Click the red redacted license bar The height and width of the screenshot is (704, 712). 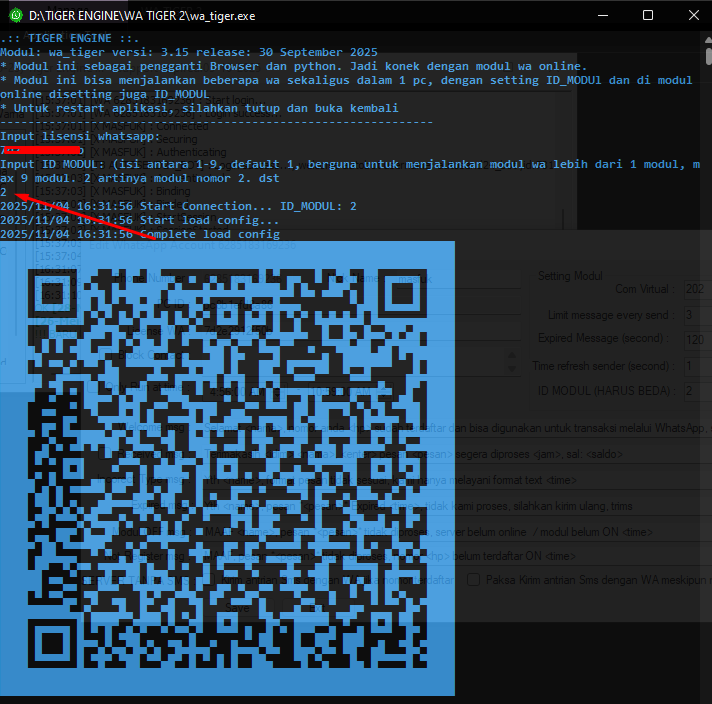[x=45, y=150]
